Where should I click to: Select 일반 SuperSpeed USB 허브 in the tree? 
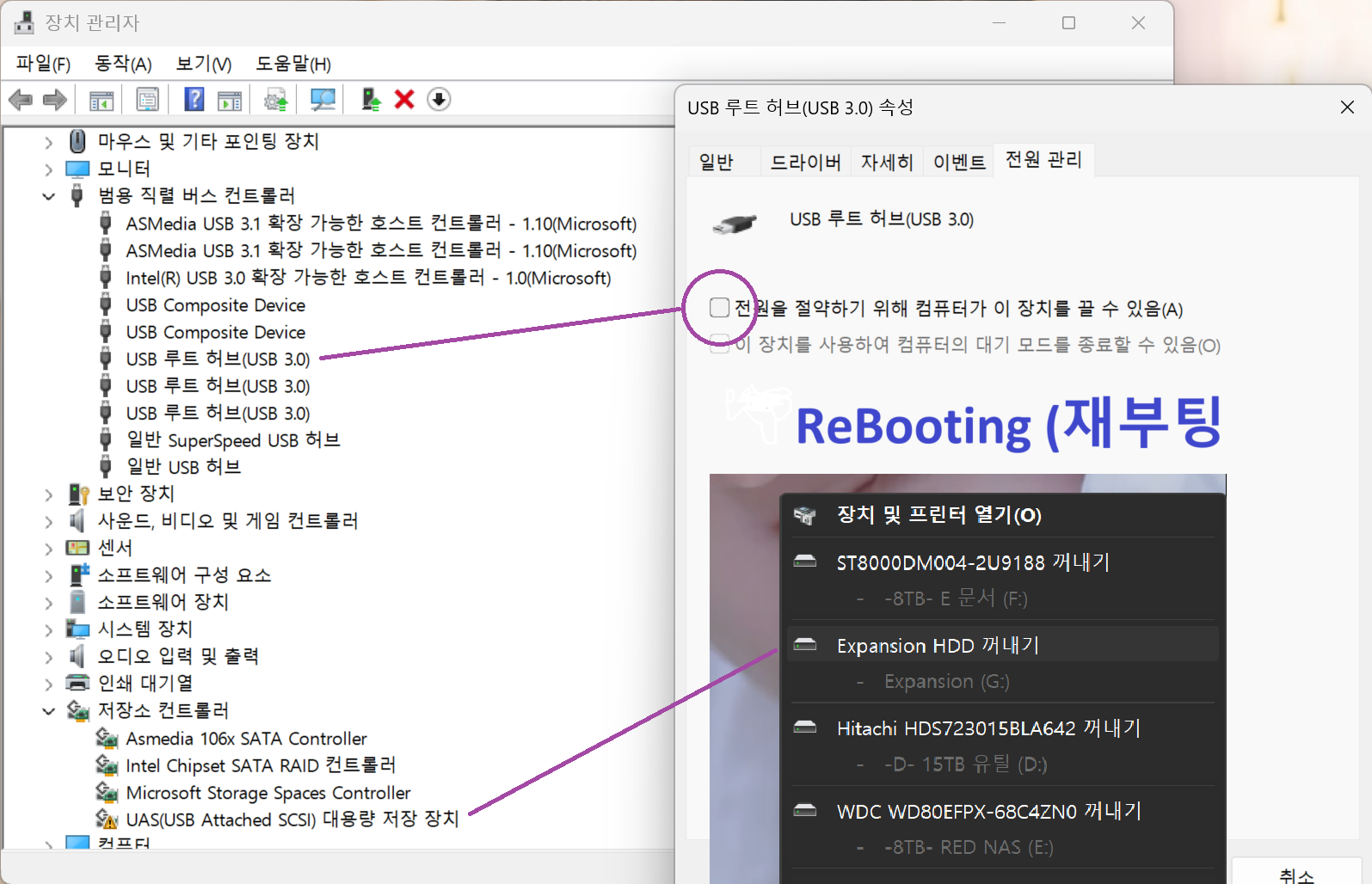tap(232, 440)
